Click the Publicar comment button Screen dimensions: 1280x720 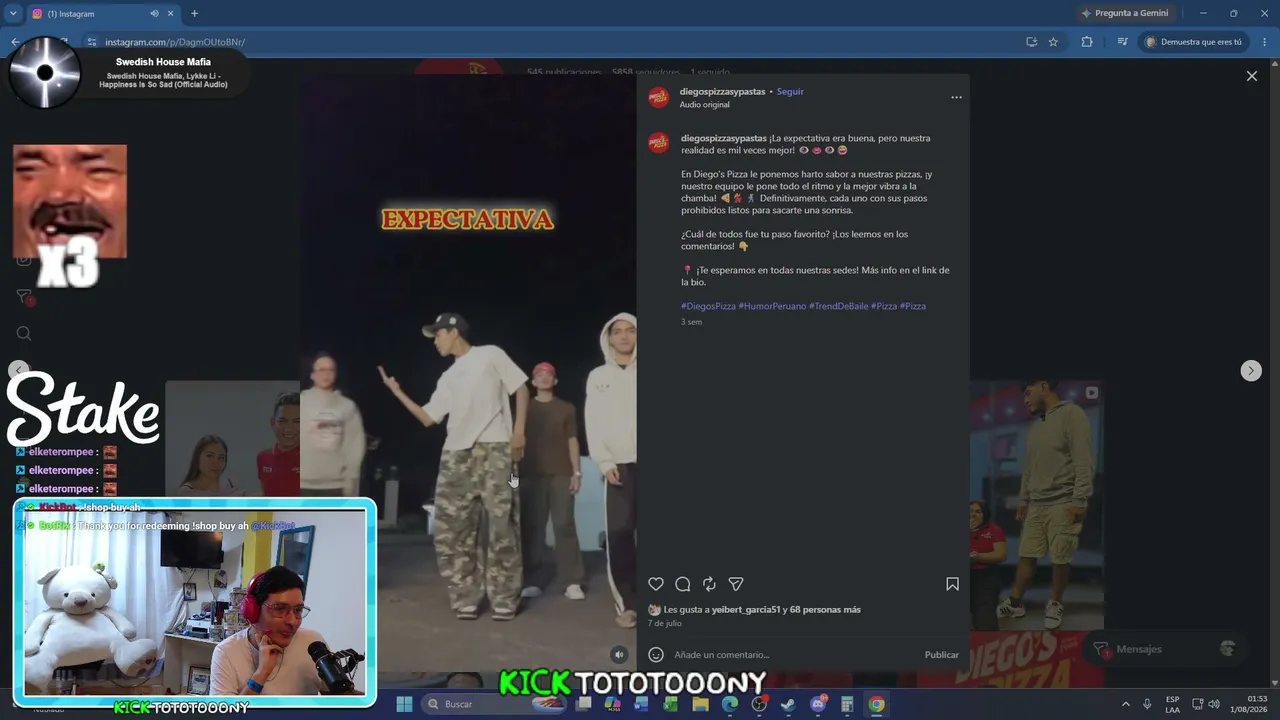click(x=941, y=655)
